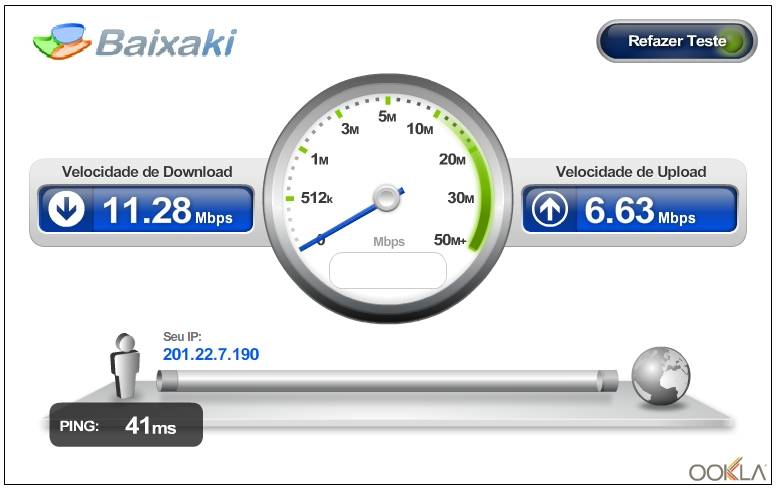Image resolution: width=776 pixels, height=488 pixels.
Task: Click the Velocidade de Upload label
Action: click(631, 172)
